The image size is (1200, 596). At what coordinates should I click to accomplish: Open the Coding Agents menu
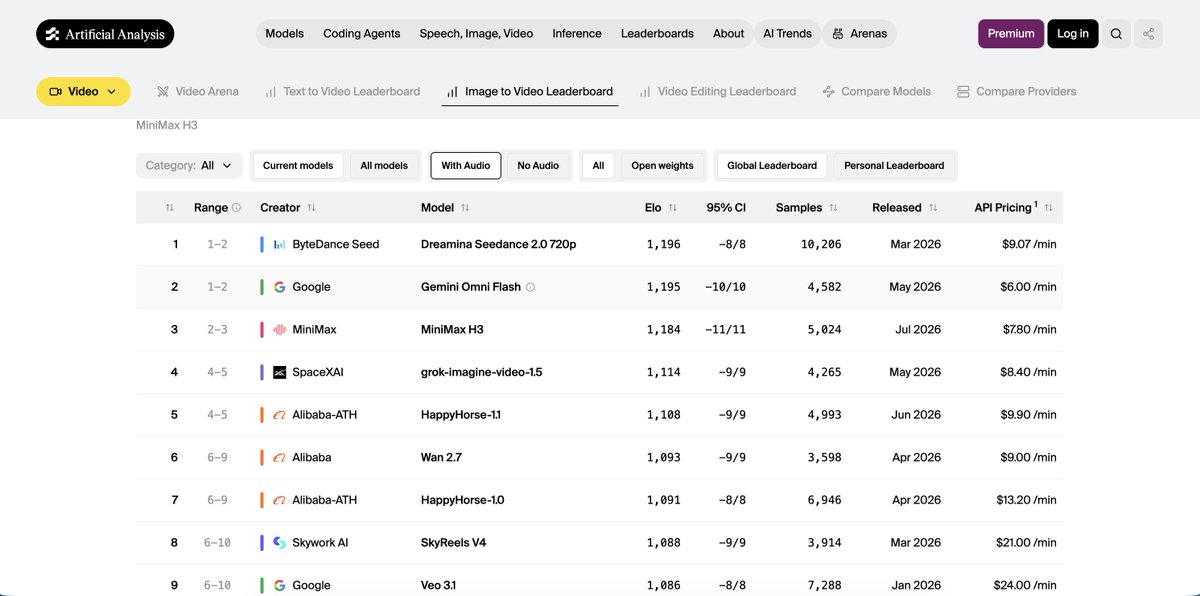pyautogui.click(x=361, y=34)
